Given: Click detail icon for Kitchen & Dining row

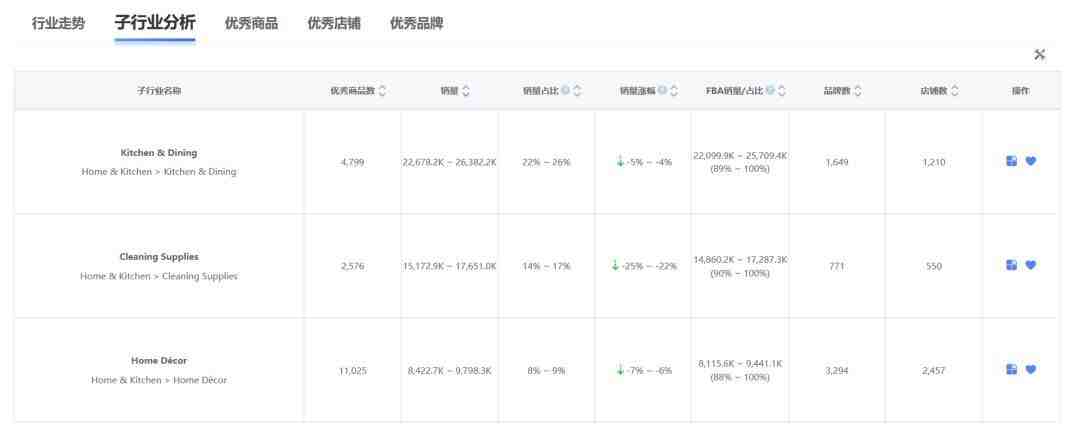Looking at the screenshot, I should 1011,161.
